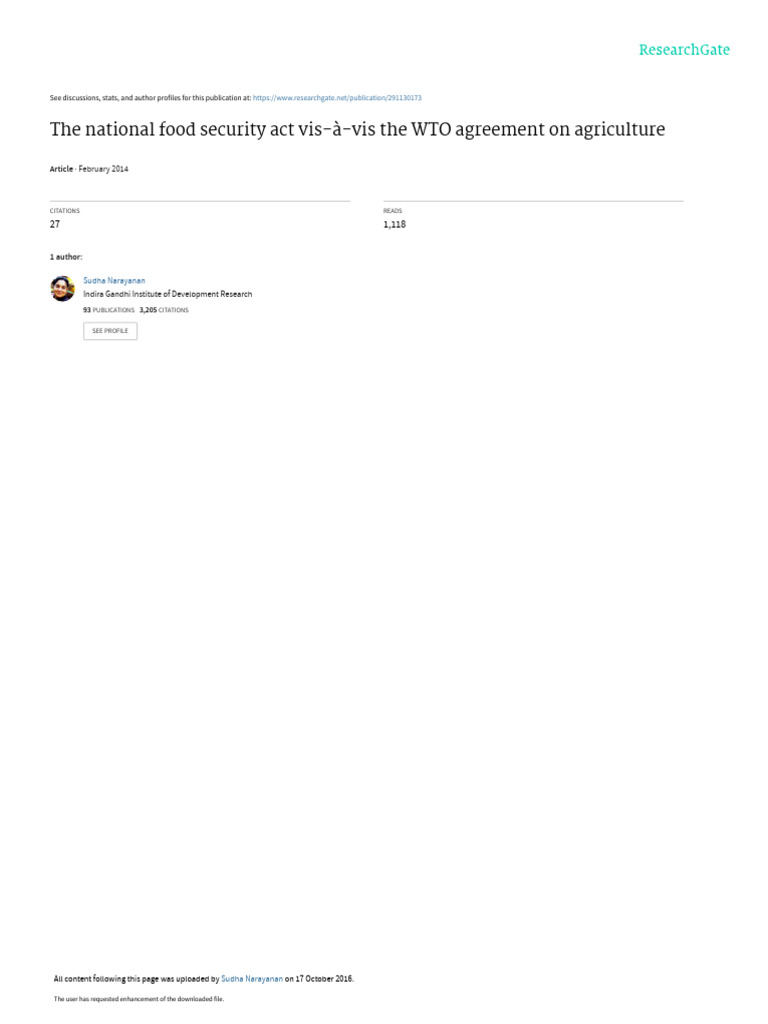Select the 1,118 reads count
Viewport: 768px width, 1024px height.
394,224
